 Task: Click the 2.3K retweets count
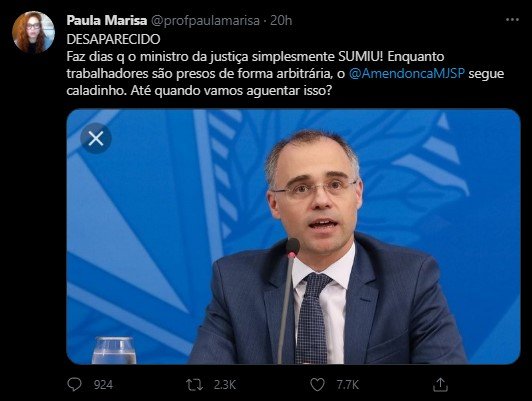click(x=225, y=385)
